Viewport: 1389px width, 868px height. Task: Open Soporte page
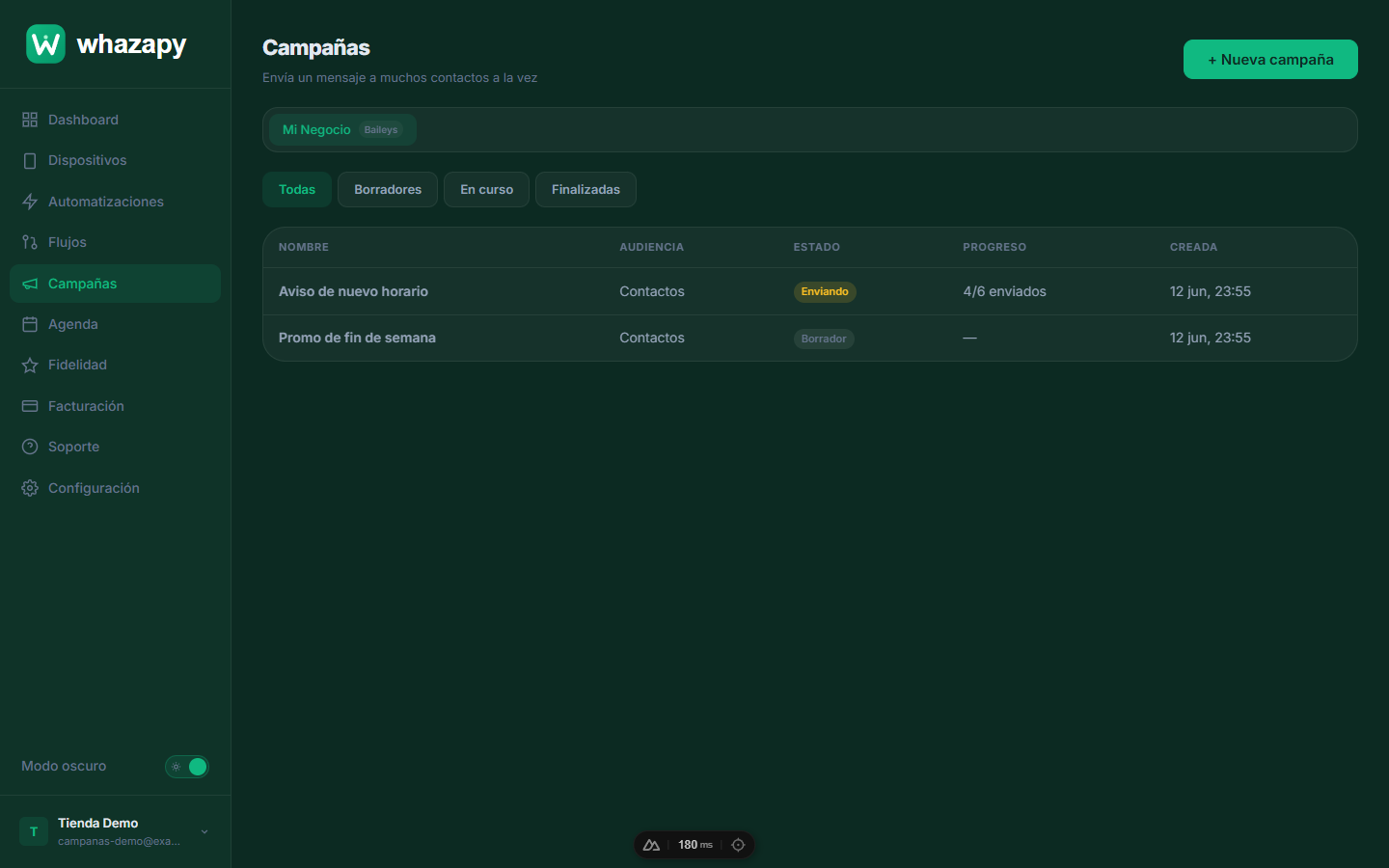coord(115,447)
